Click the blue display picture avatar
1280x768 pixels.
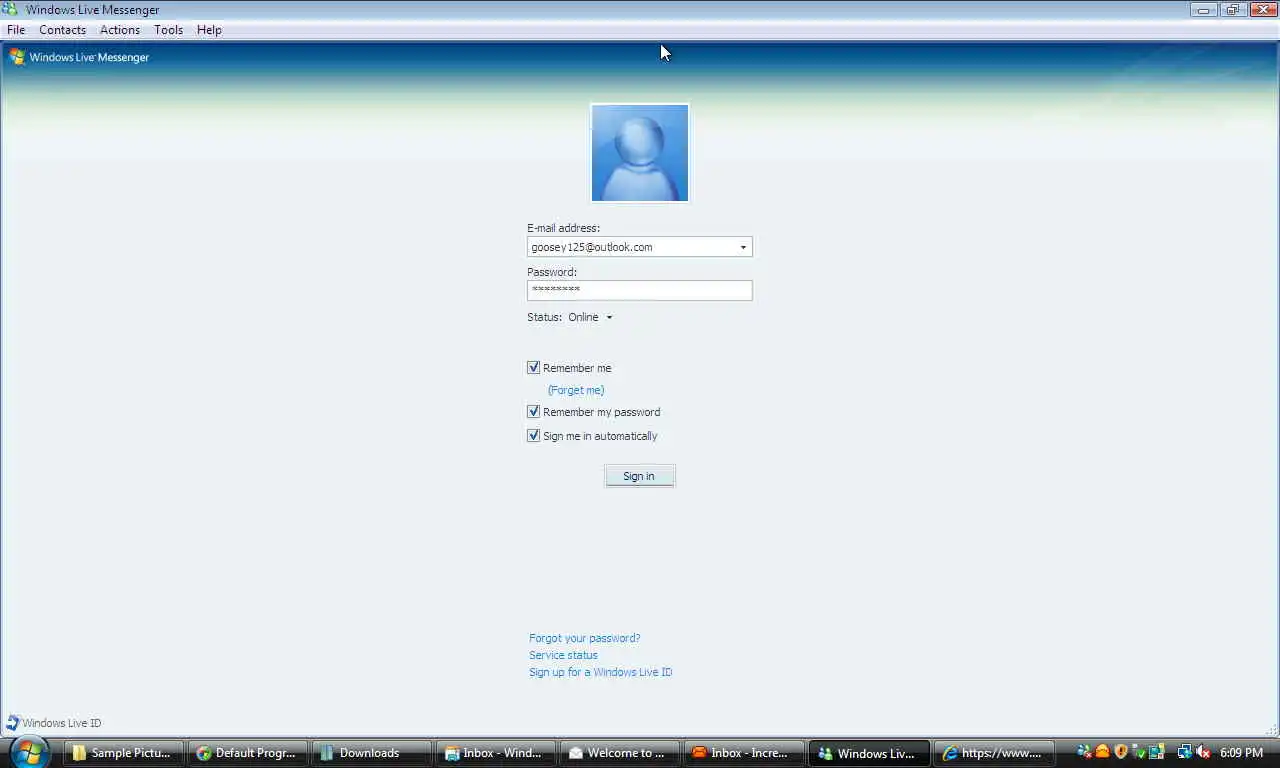tap(640, 153)
